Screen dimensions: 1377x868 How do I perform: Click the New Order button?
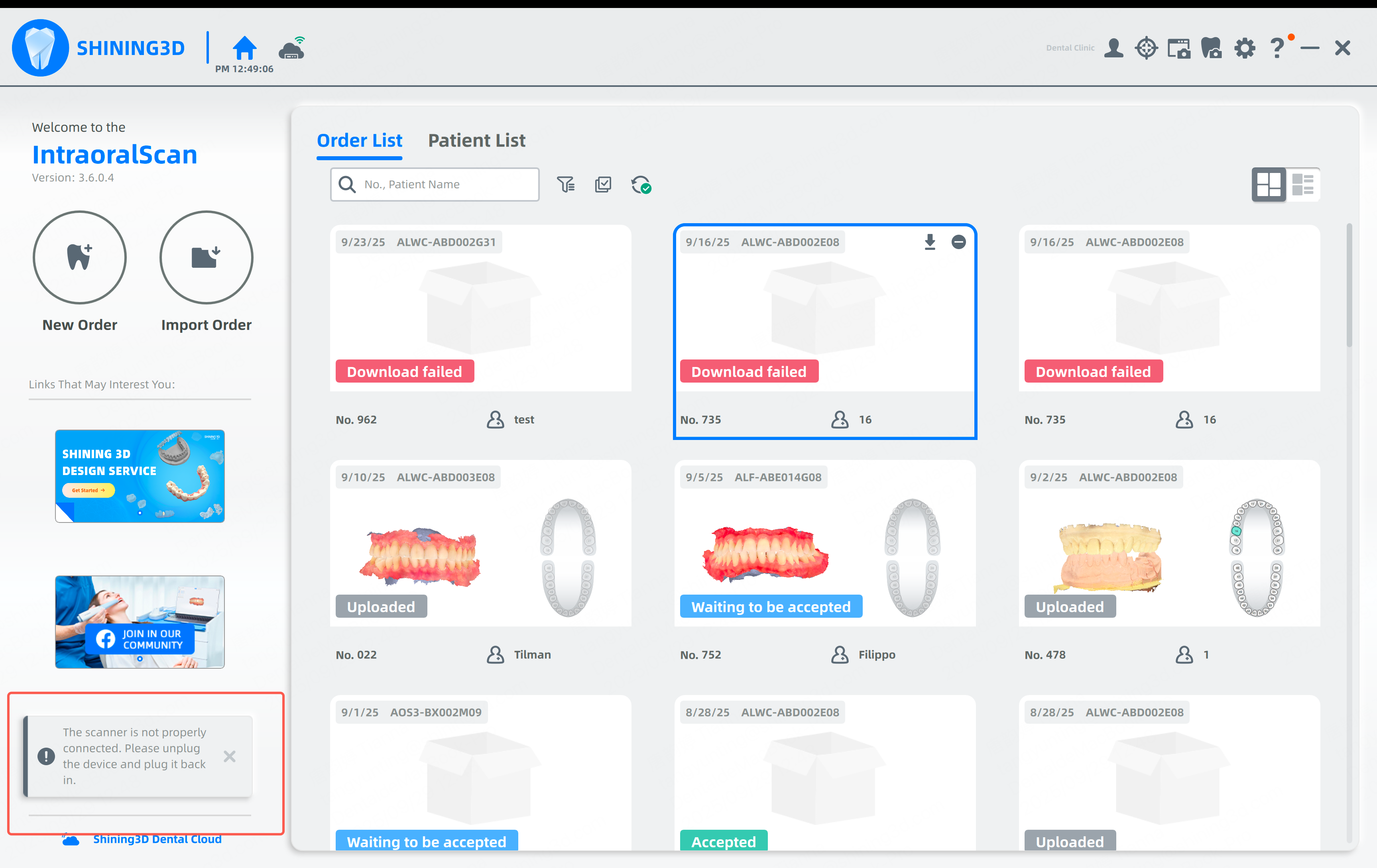pyautogui.click(x=79, y=257)
